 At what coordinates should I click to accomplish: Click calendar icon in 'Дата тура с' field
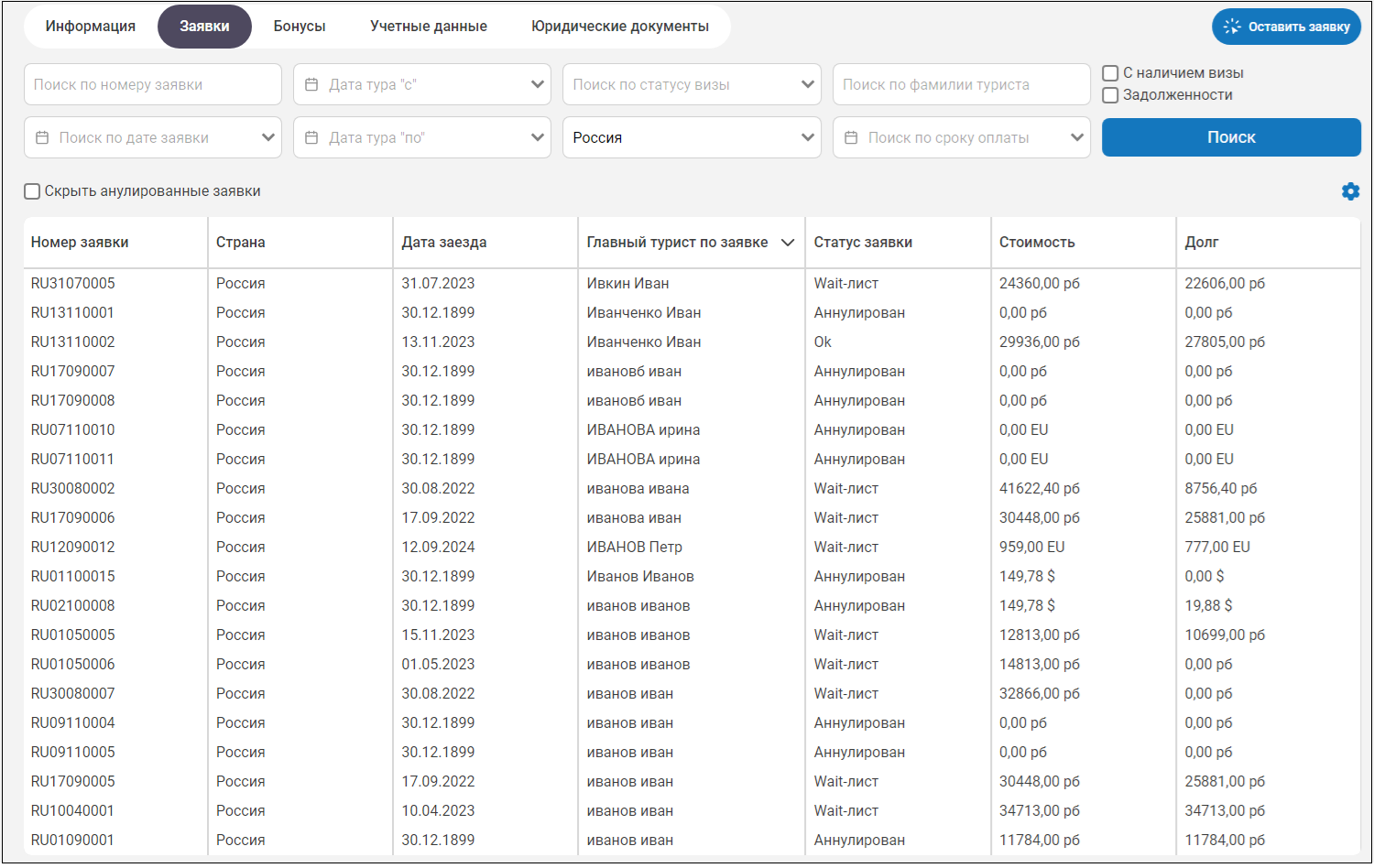(311, 84)
